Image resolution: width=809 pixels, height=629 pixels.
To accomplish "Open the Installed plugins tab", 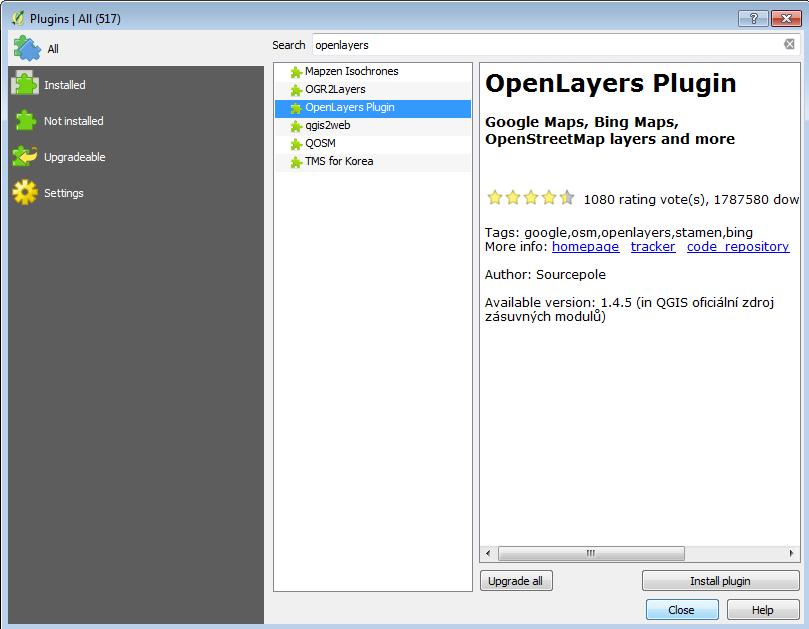I will click(x=136, y=85).
